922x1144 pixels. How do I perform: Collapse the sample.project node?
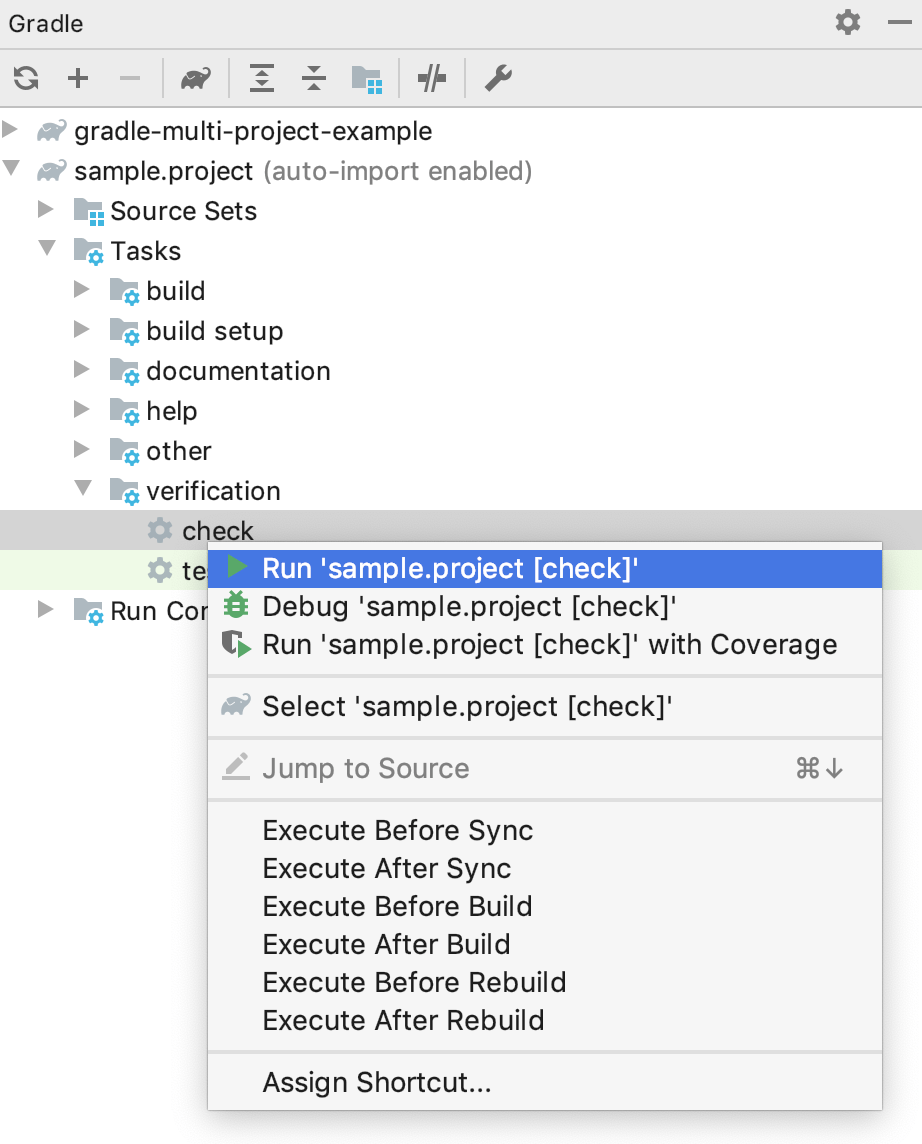click(x=11, y=171)
